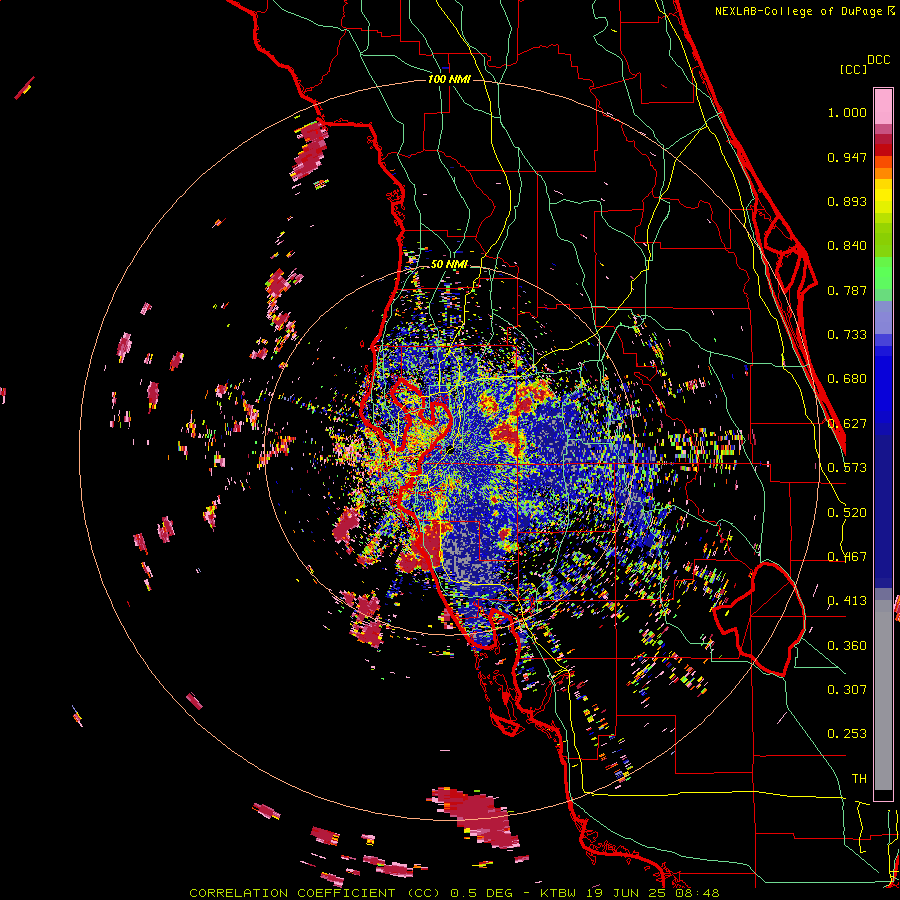Click the 0.947 scale value
This screenshot has height=900, width=900.
point(847,157)
